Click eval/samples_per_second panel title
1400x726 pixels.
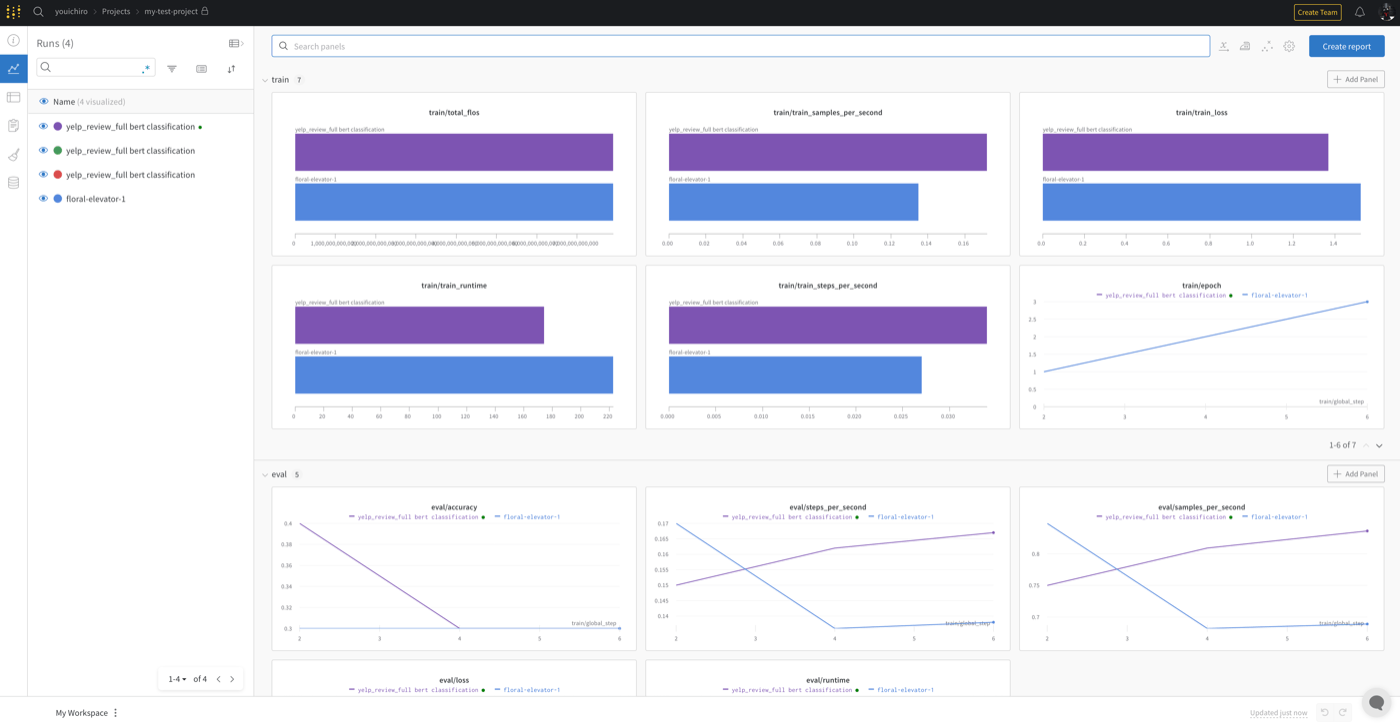[x=1201, y=507]
